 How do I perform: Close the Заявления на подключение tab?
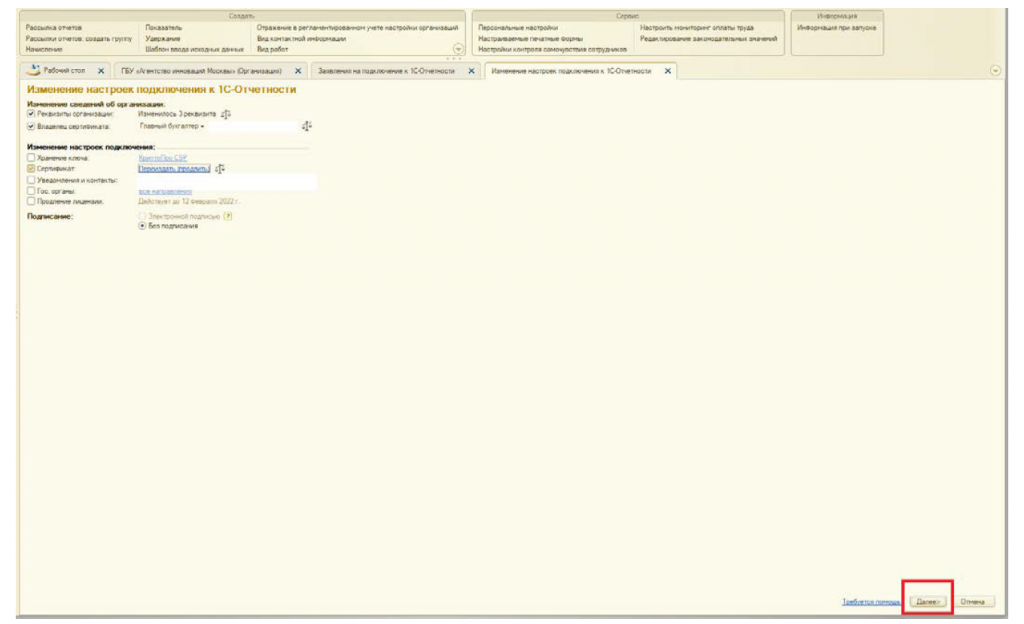tap(471, 71)
